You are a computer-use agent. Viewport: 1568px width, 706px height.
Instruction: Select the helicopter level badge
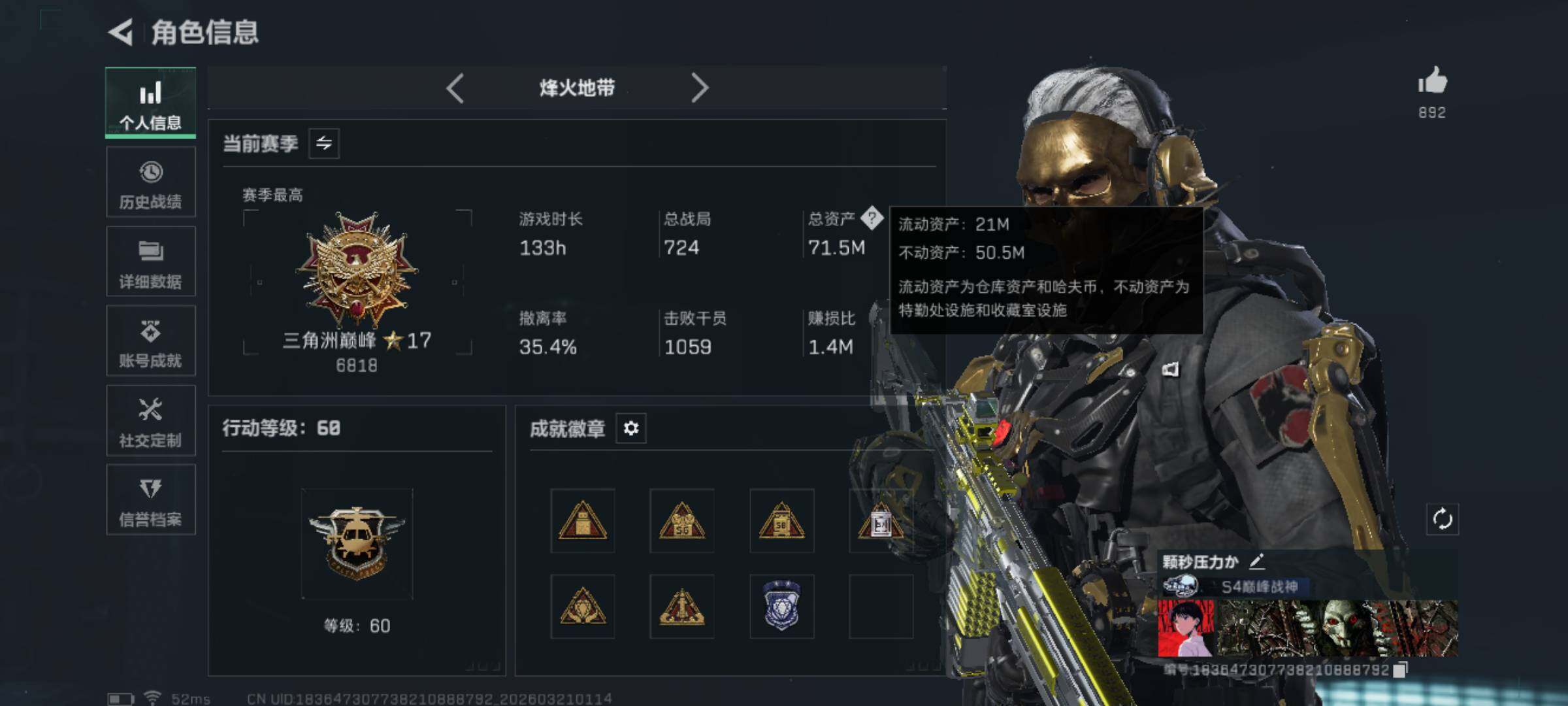pyautogui.click(x=357, y=544)
